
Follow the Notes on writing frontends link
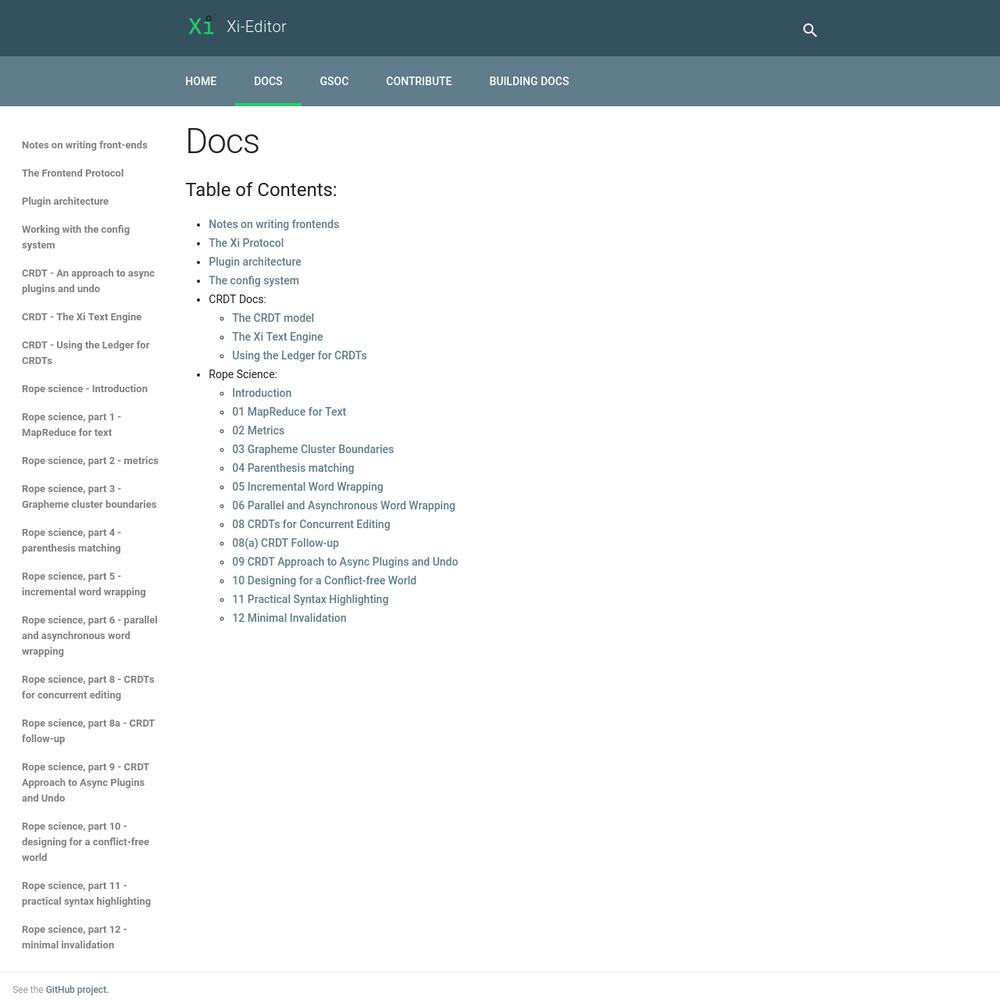tap(274, 224)
